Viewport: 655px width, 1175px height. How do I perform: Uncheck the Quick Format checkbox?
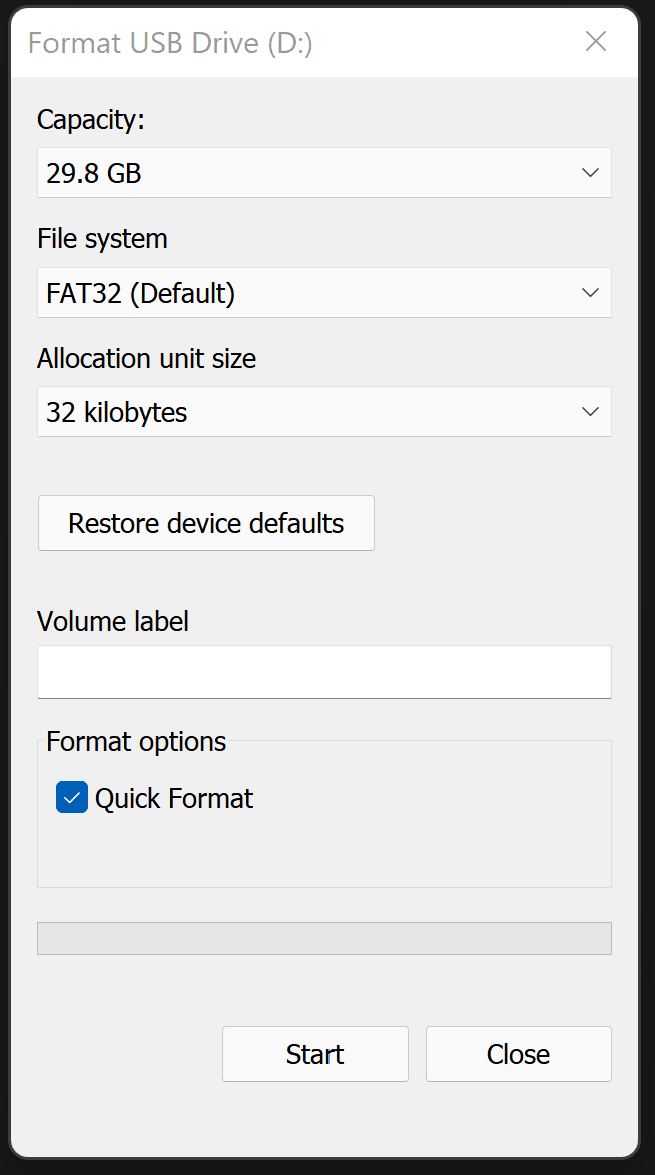72,798
